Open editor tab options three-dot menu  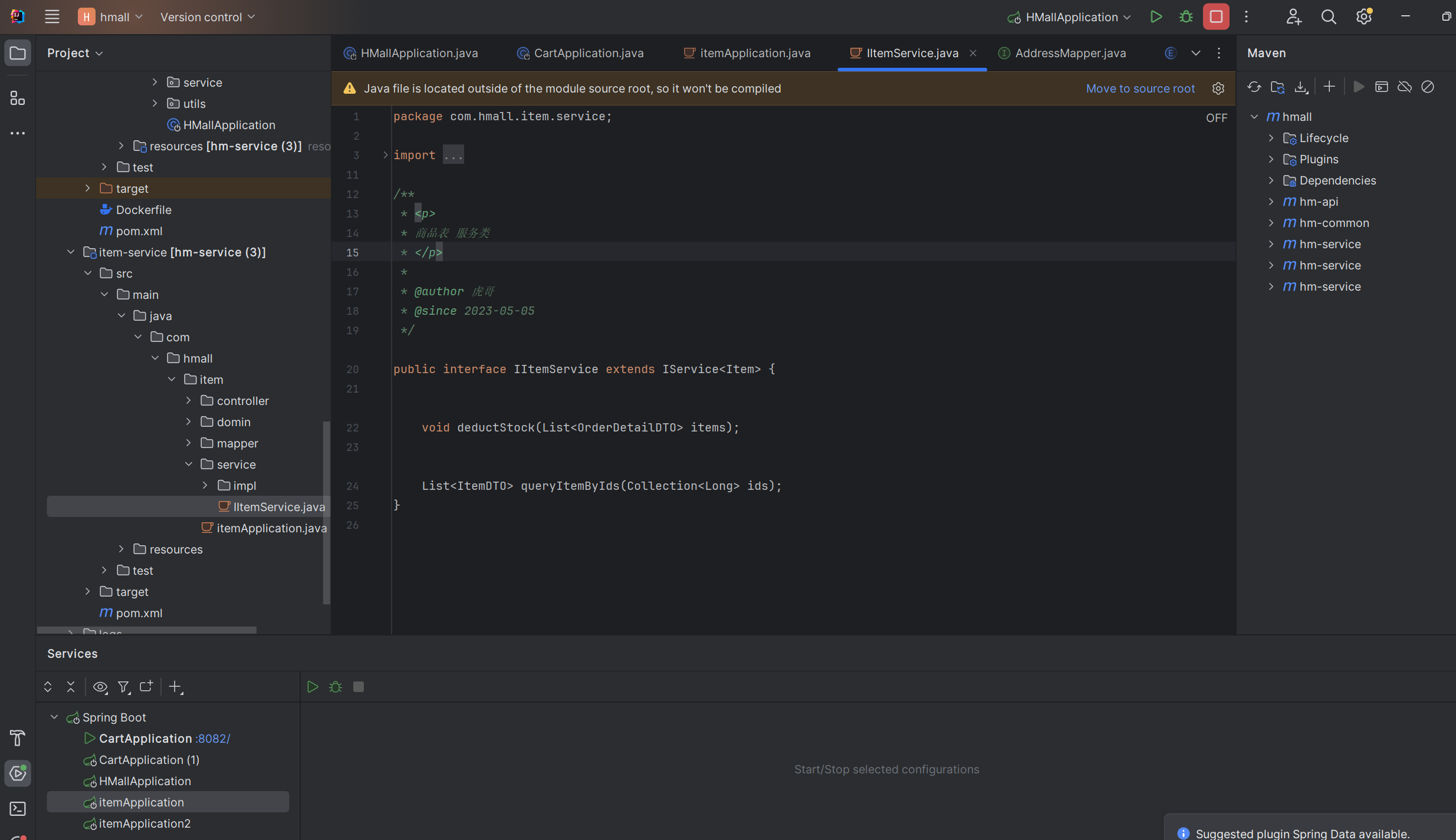[x=1219, y=53]
